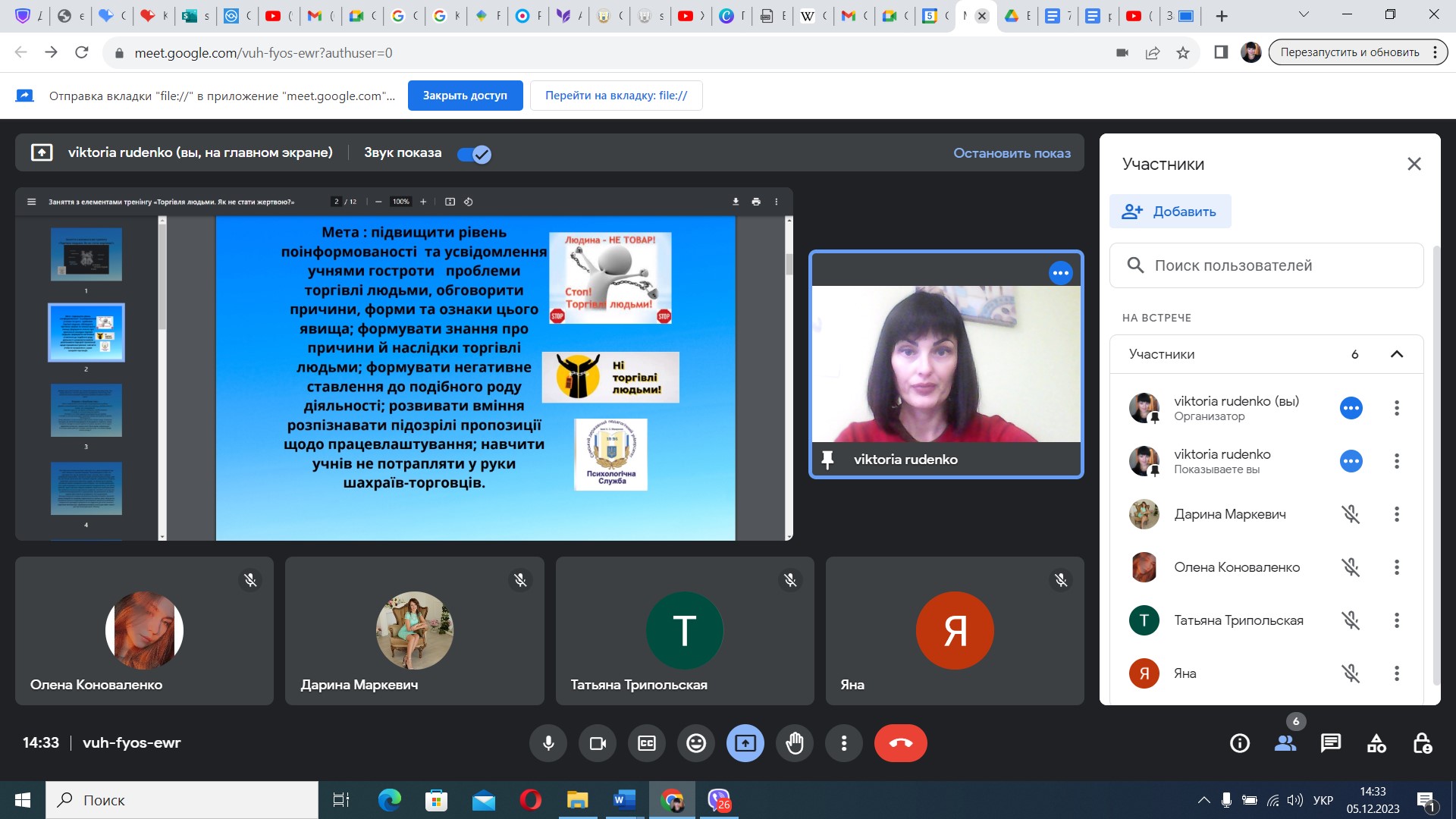This screenshot has width=1456, height=819.
Task: Click the present screen button
Action: 745,743
